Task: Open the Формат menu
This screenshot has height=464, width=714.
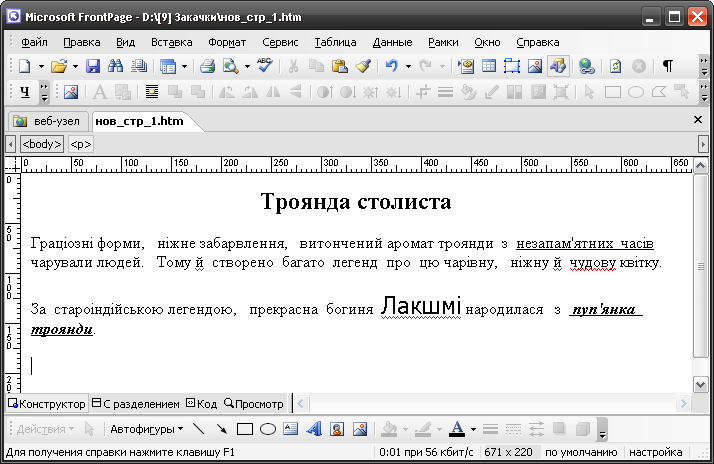Action: [227, 42]
